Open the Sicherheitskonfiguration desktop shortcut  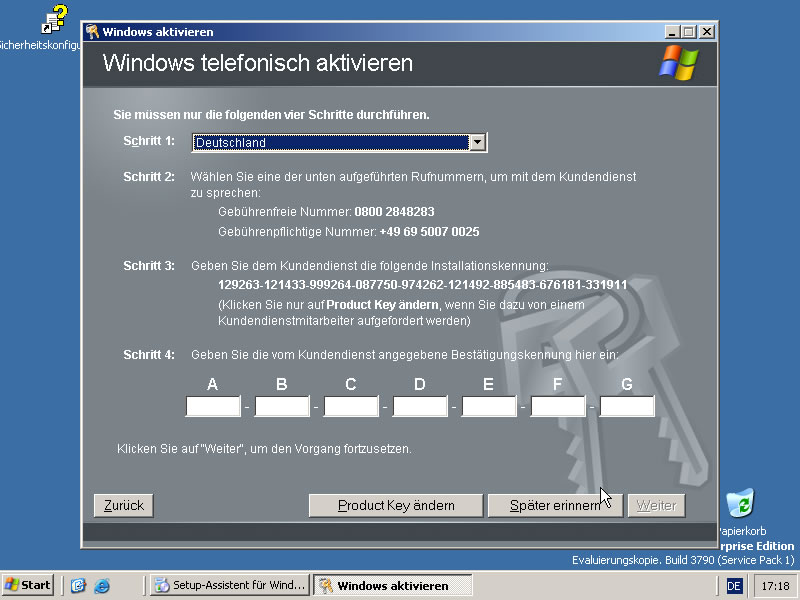pyautogui.click(x=54, y=20)
